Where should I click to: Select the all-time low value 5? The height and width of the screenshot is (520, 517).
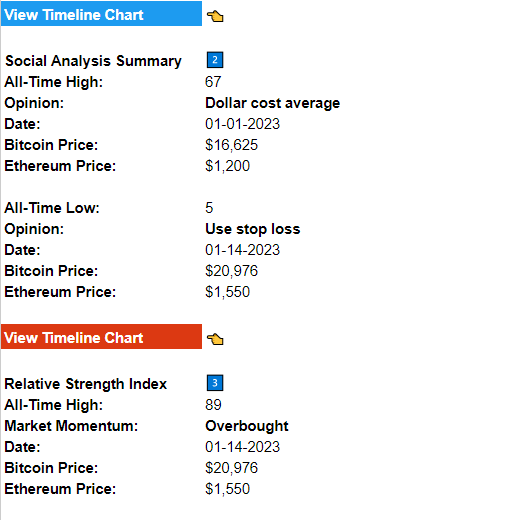point(209,208)
